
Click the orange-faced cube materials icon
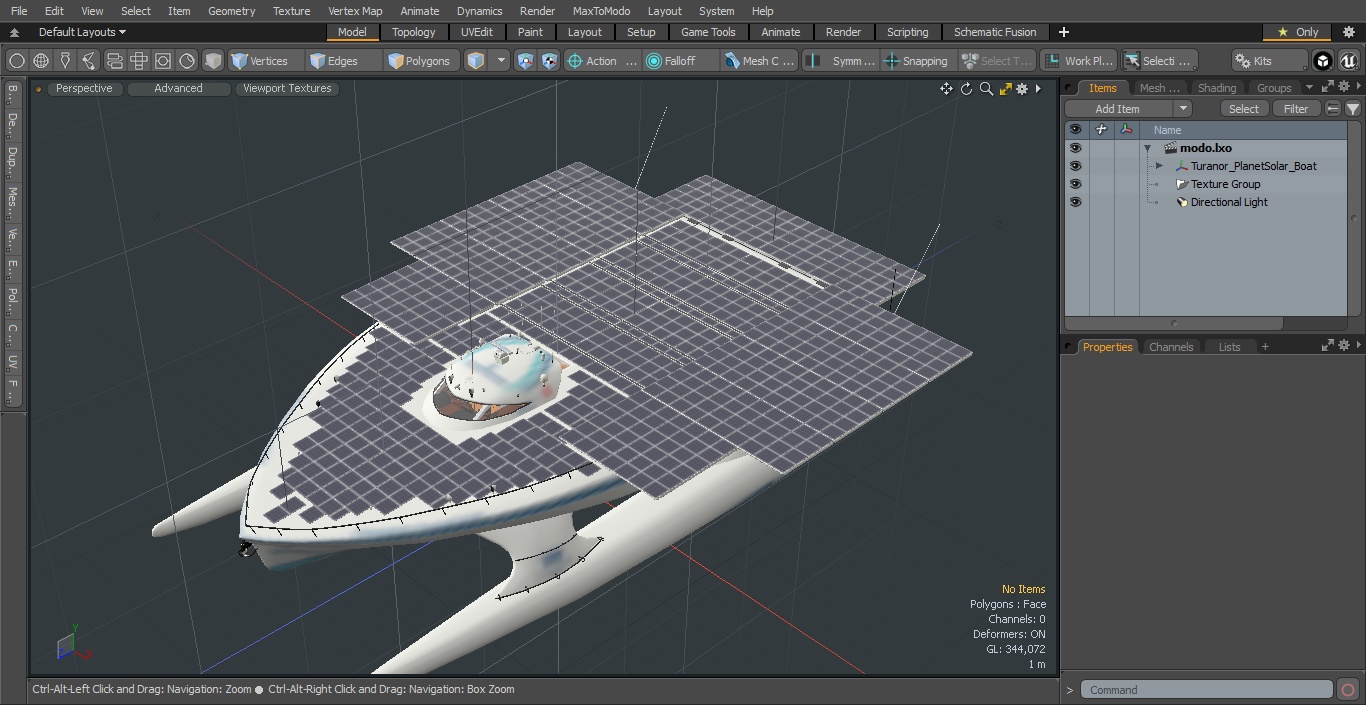[x=476, y=61]
